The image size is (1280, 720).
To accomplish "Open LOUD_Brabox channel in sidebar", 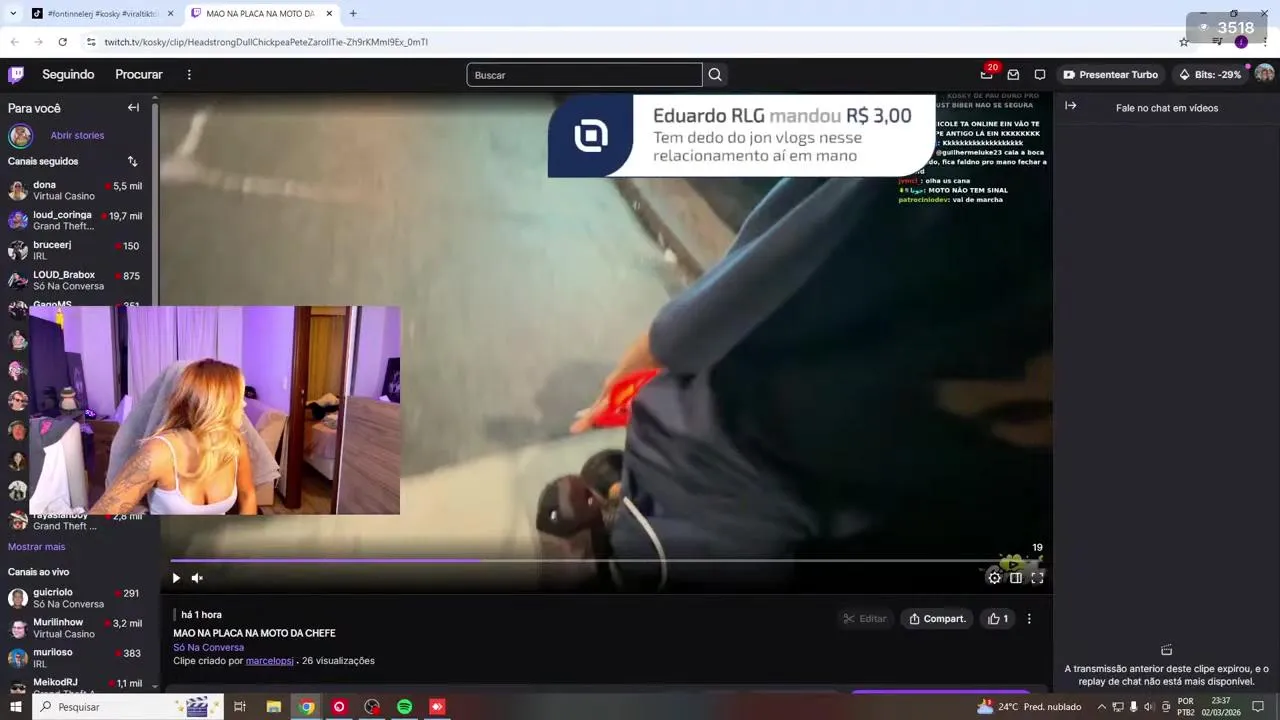I will [76, 280].
